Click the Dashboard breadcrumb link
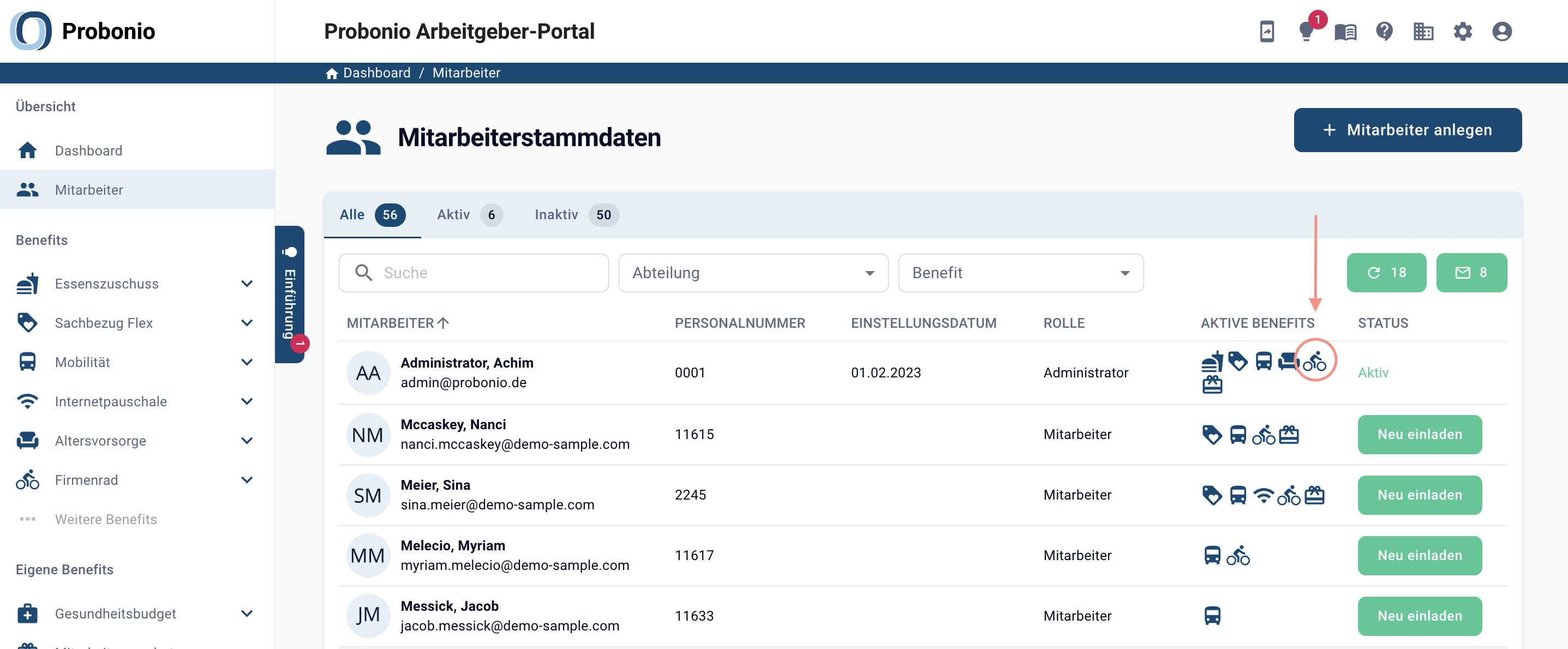Screen dimensions: 1568x649 (x=377, y=73)
